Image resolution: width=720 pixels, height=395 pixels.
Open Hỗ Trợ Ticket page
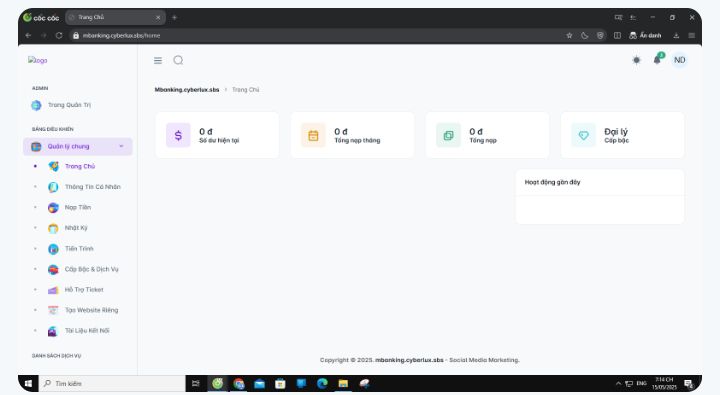click(84, 290)
